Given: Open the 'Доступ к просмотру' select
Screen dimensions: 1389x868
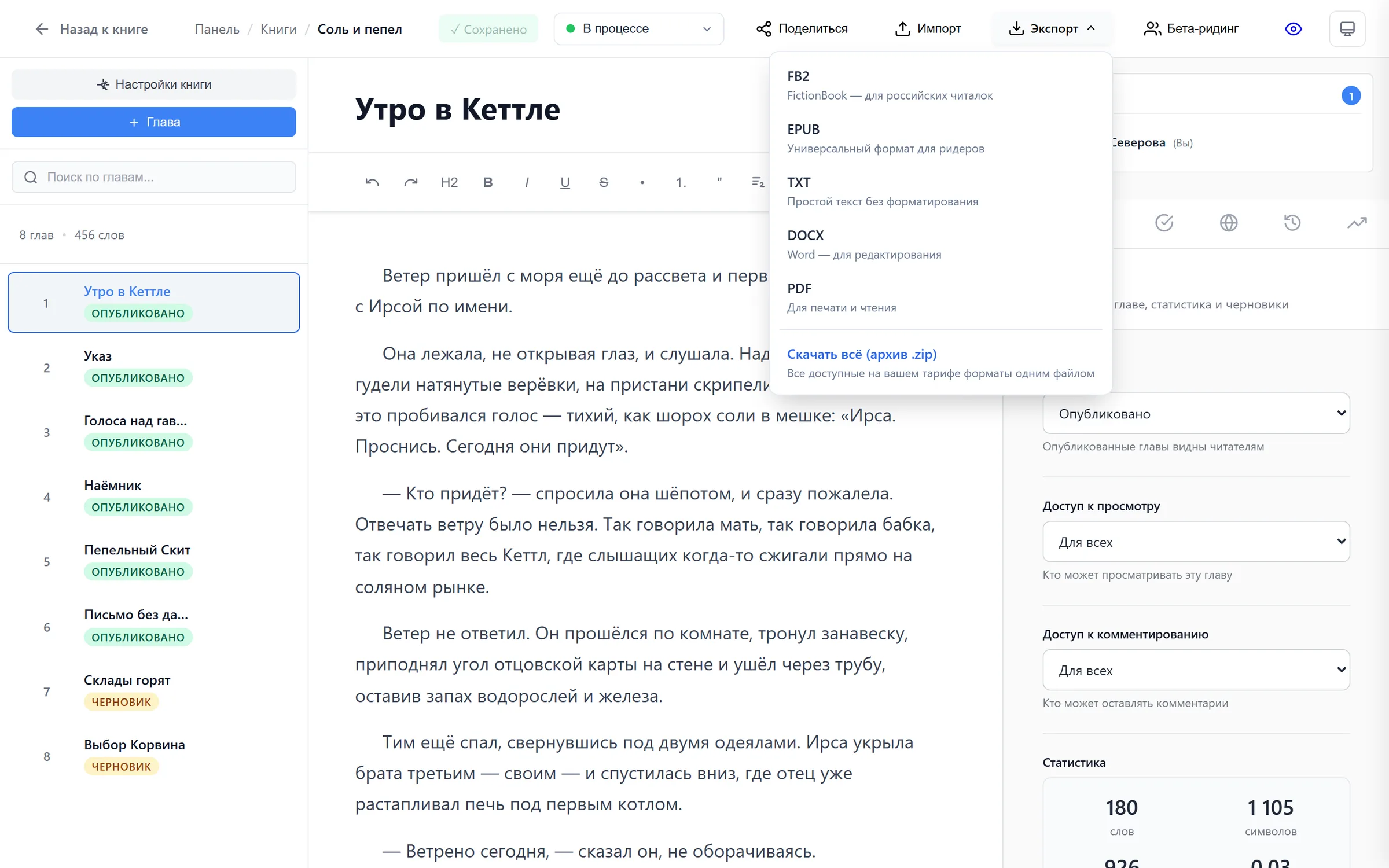Looking at the screenshot, I should point(1196,542).
